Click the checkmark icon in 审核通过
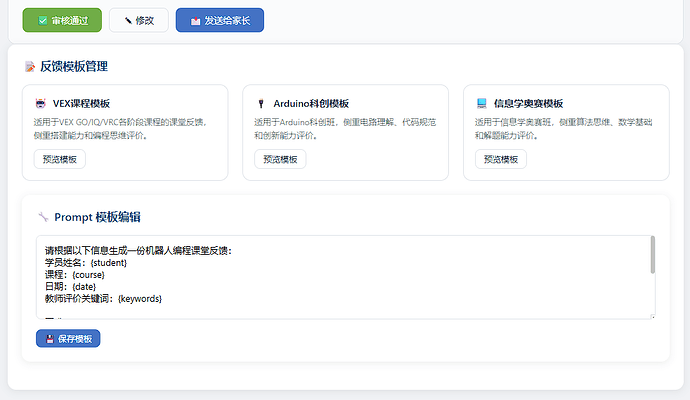The height and width of the screenshot is (400, 690). (43, 21)
